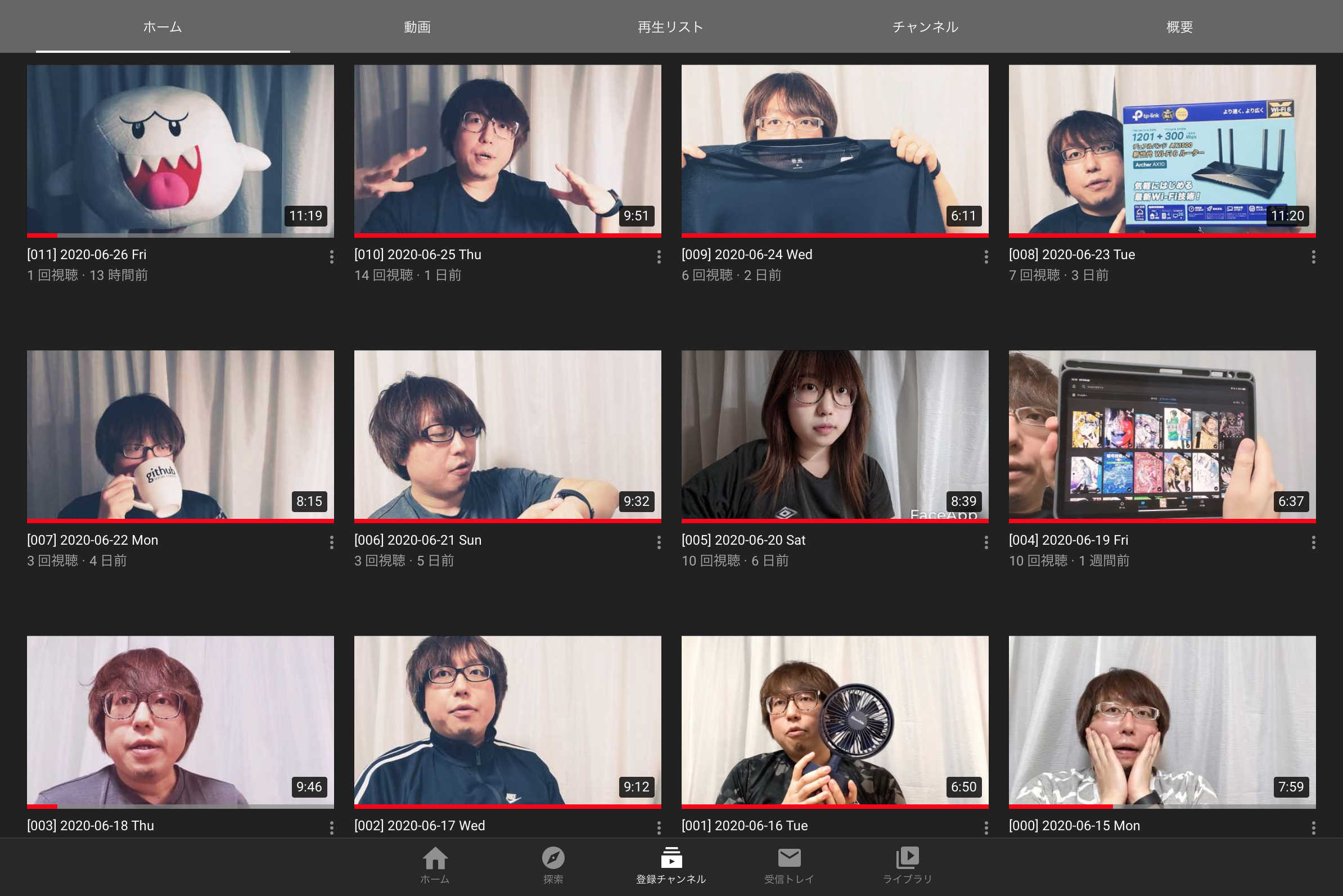Open more options for video [011]
Screen dimensions: 1343x896
[332, 257]
